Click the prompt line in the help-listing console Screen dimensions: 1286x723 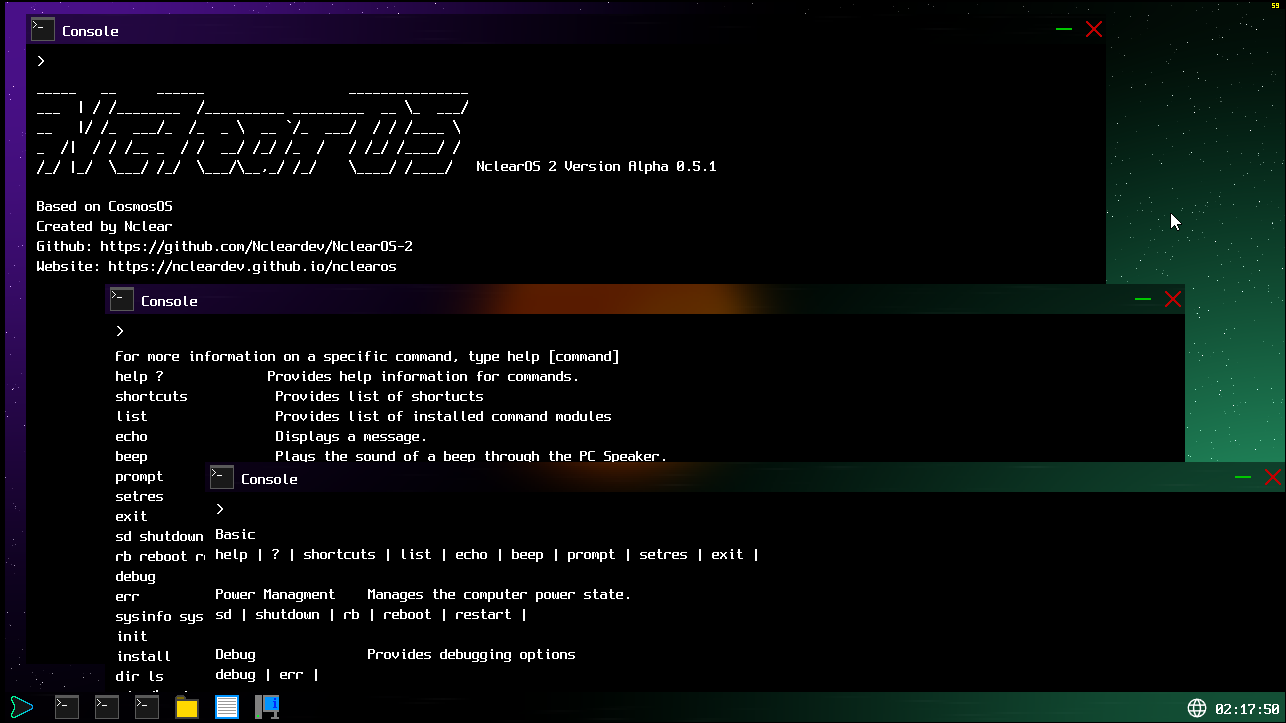pyautogui.click(x=120, y=331)
